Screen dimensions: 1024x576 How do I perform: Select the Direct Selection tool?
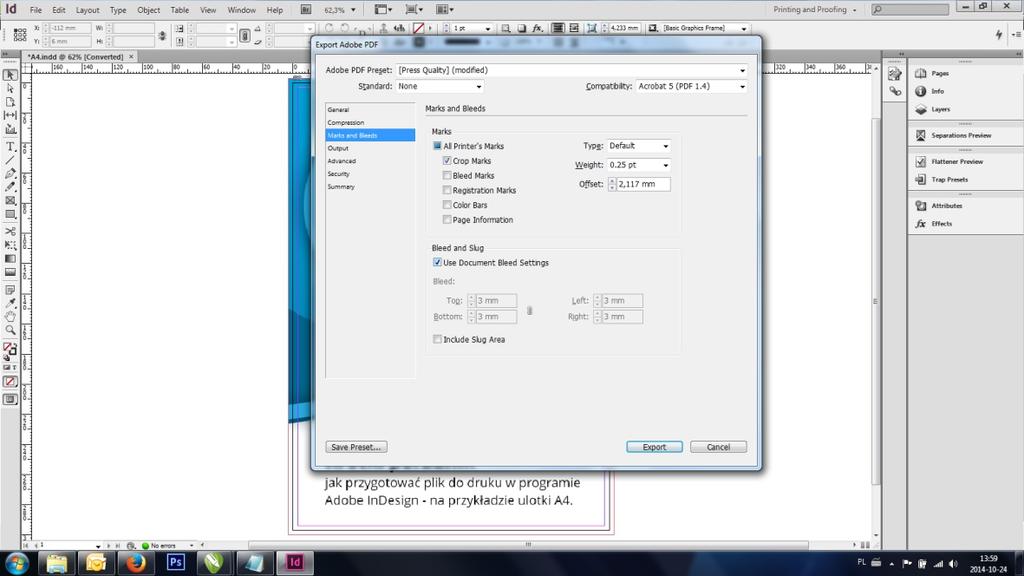tap(10, 88)
